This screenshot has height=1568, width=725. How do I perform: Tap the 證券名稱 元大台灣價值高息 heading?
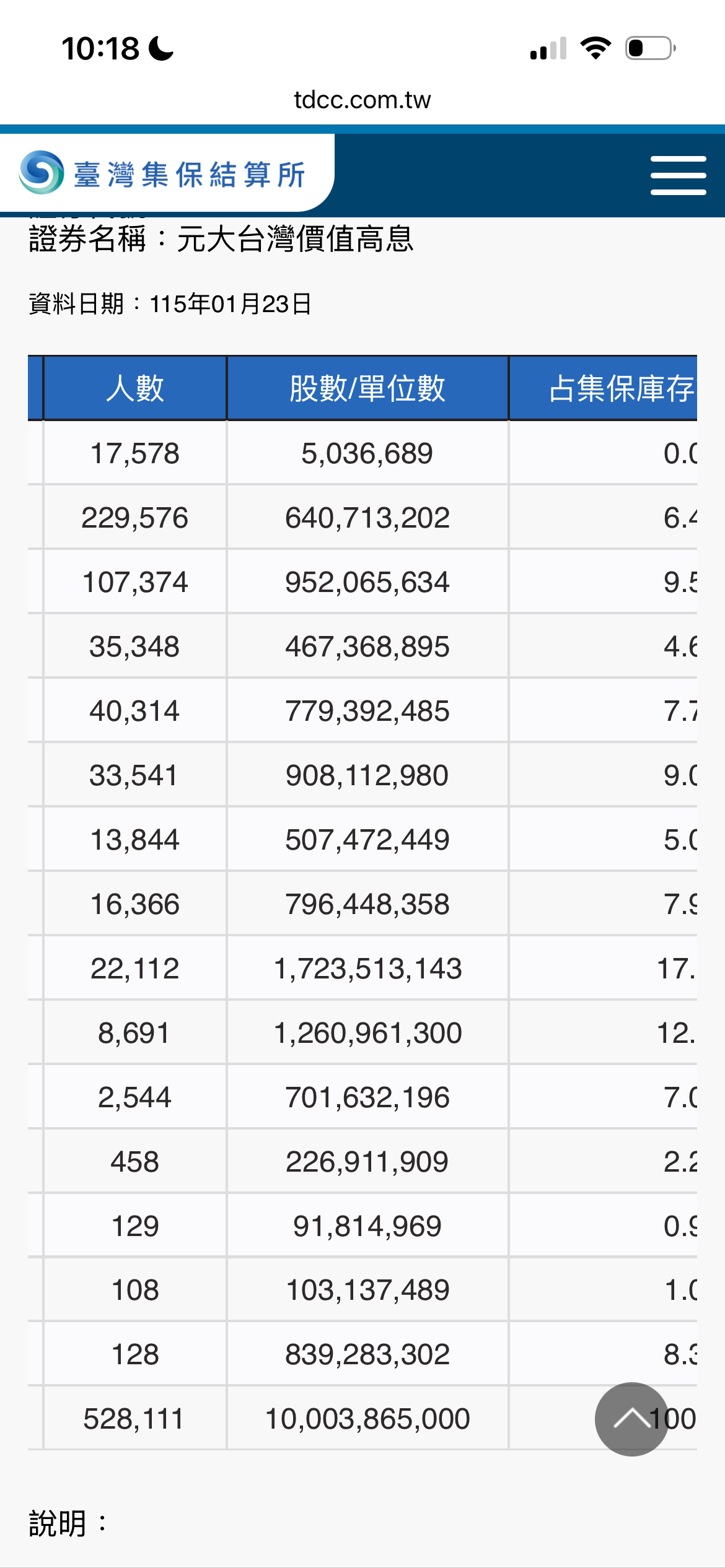tap(221, 239)
